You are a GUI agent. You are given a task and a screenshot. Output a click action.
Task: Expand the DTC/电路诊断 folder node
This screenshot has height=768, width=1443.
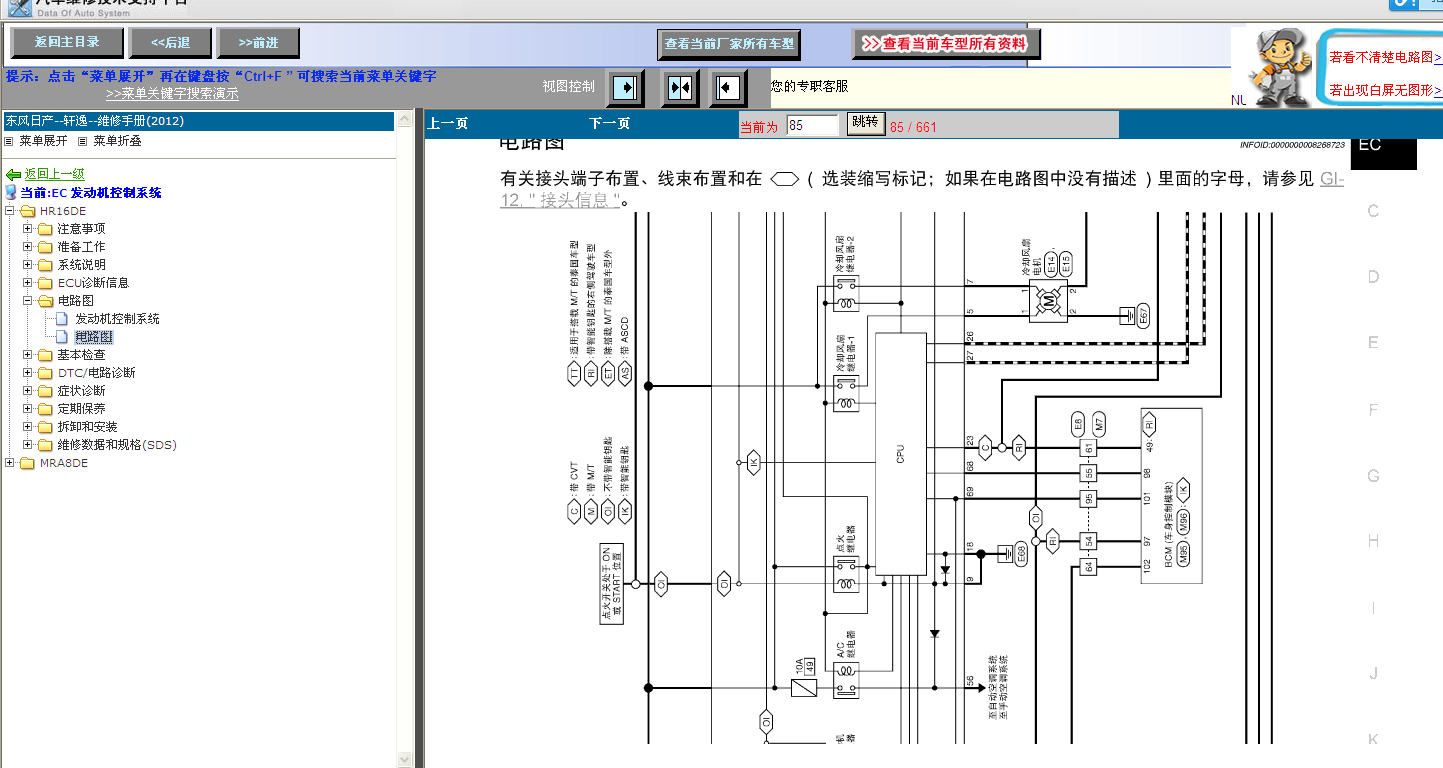28,373
